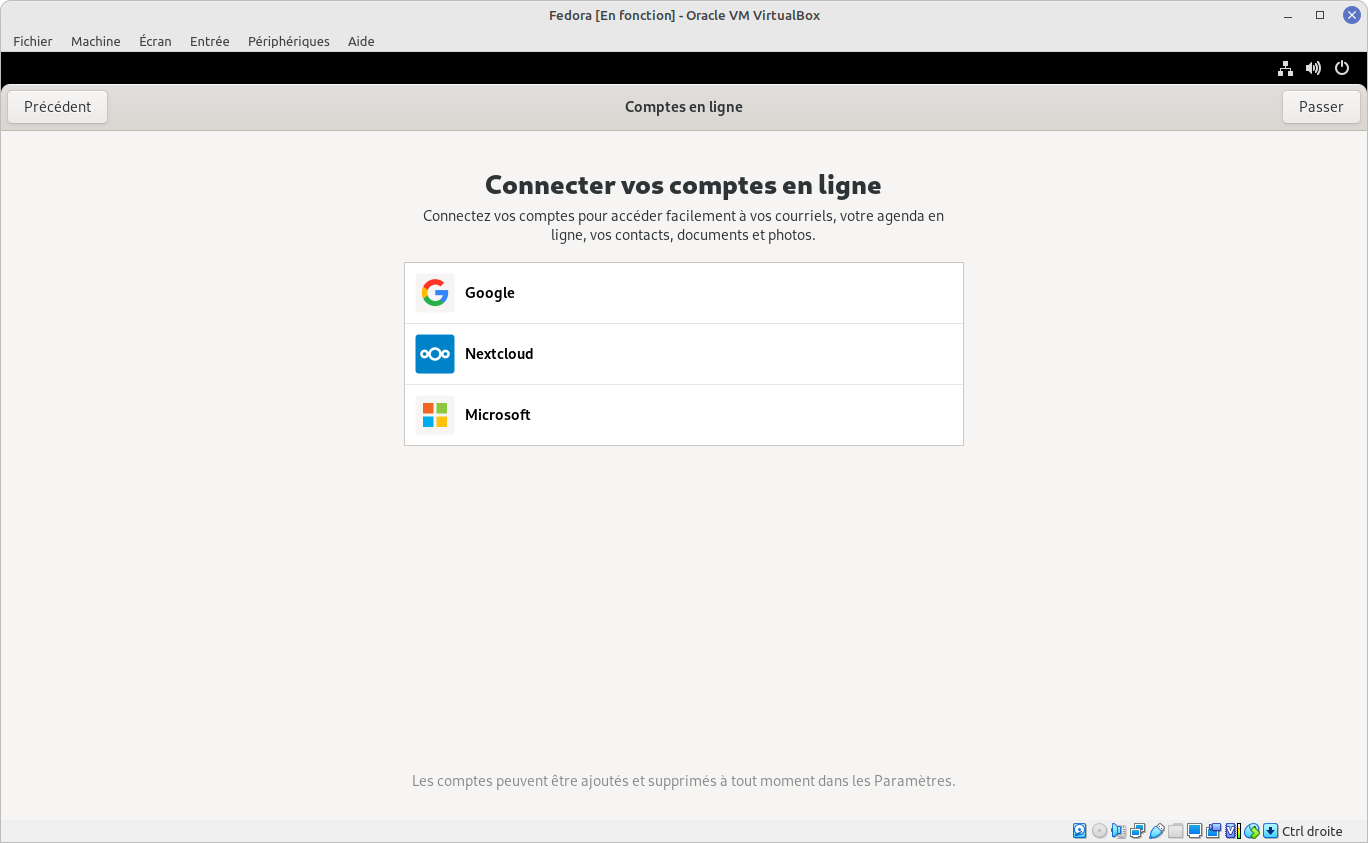
Task: Click the 'Ctrl droite' host key label
Action: coord(1312,831)
